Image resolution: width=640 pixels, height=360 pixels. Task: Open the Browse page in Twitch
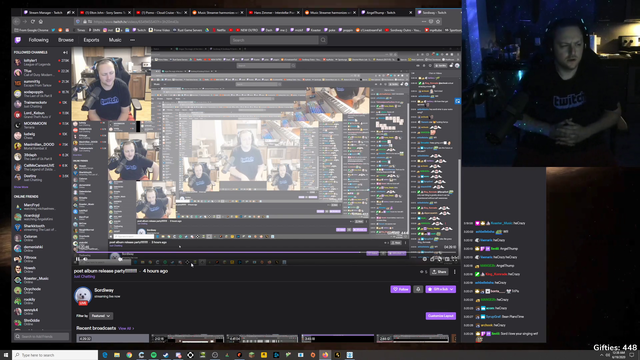(66, 40)
